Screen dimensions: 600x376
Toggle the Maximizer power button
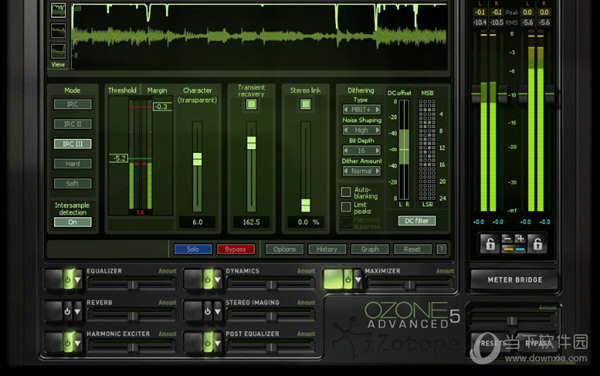tap(348, 280)
